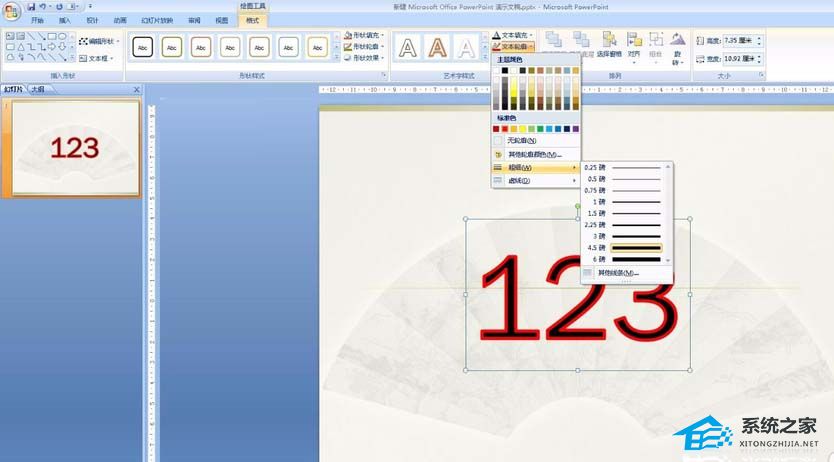Screen dimensions: 834x462
Task: Pick the triangle shape in shapes gallery
Action: coord(20,47)
